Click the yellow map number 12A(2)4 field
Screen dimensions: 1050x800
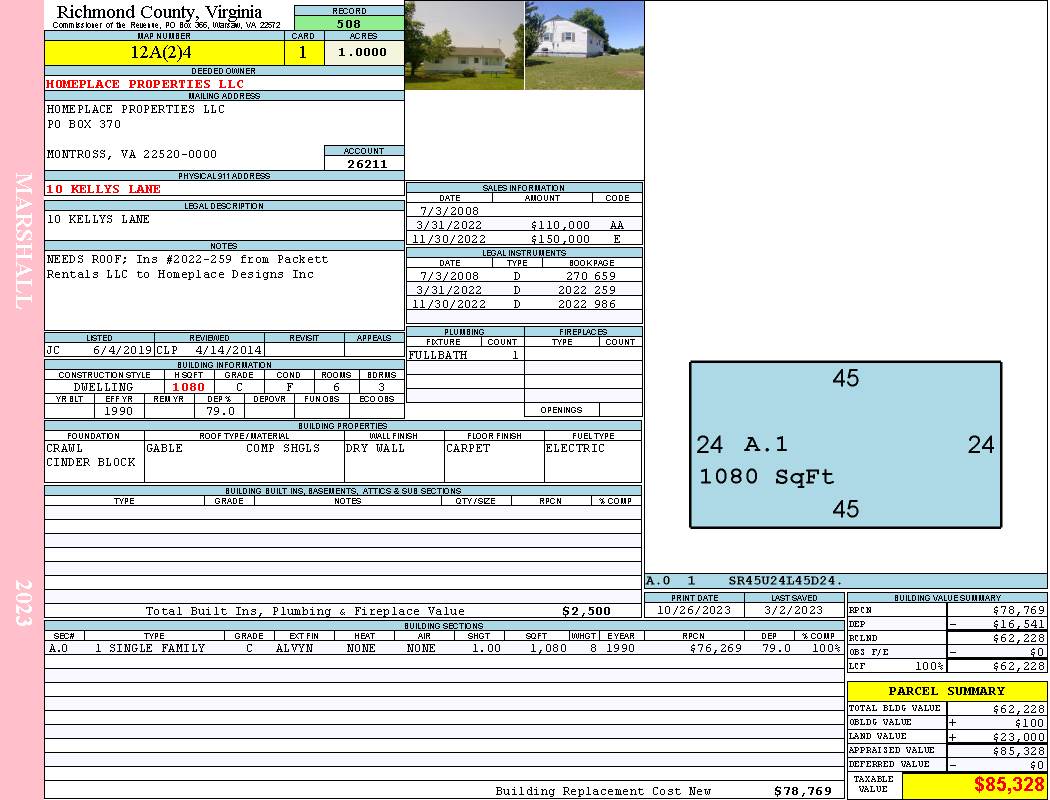(x=161, y=52)
